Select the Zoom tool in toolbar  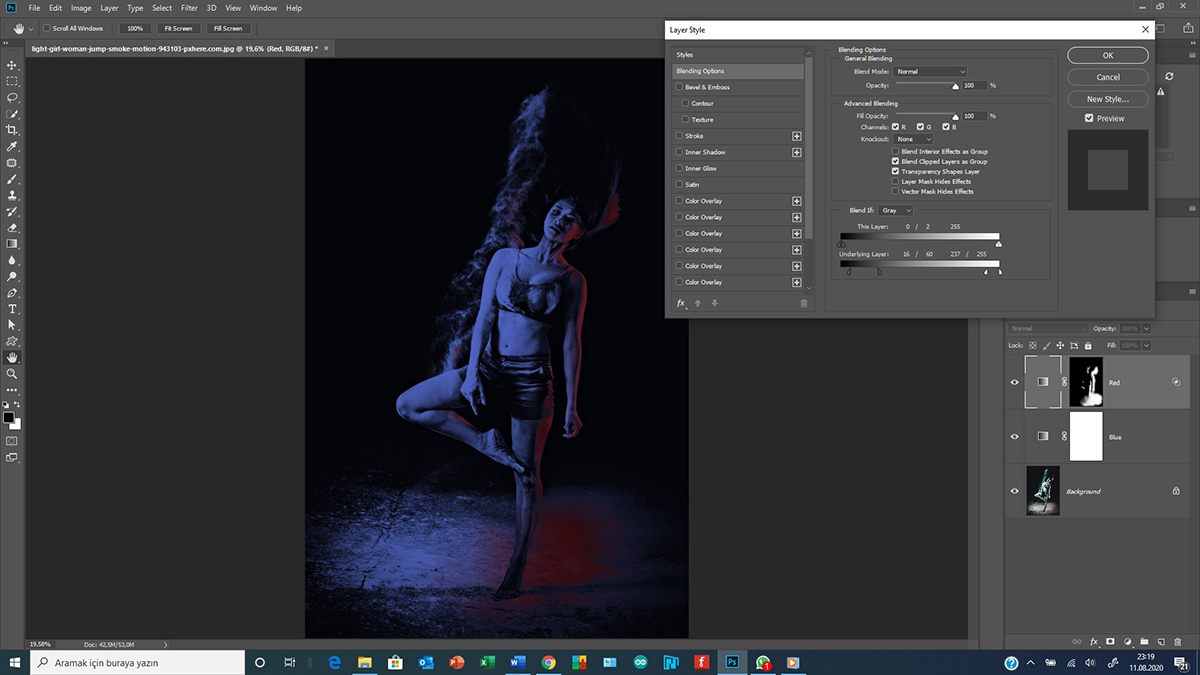pos(12,373)
